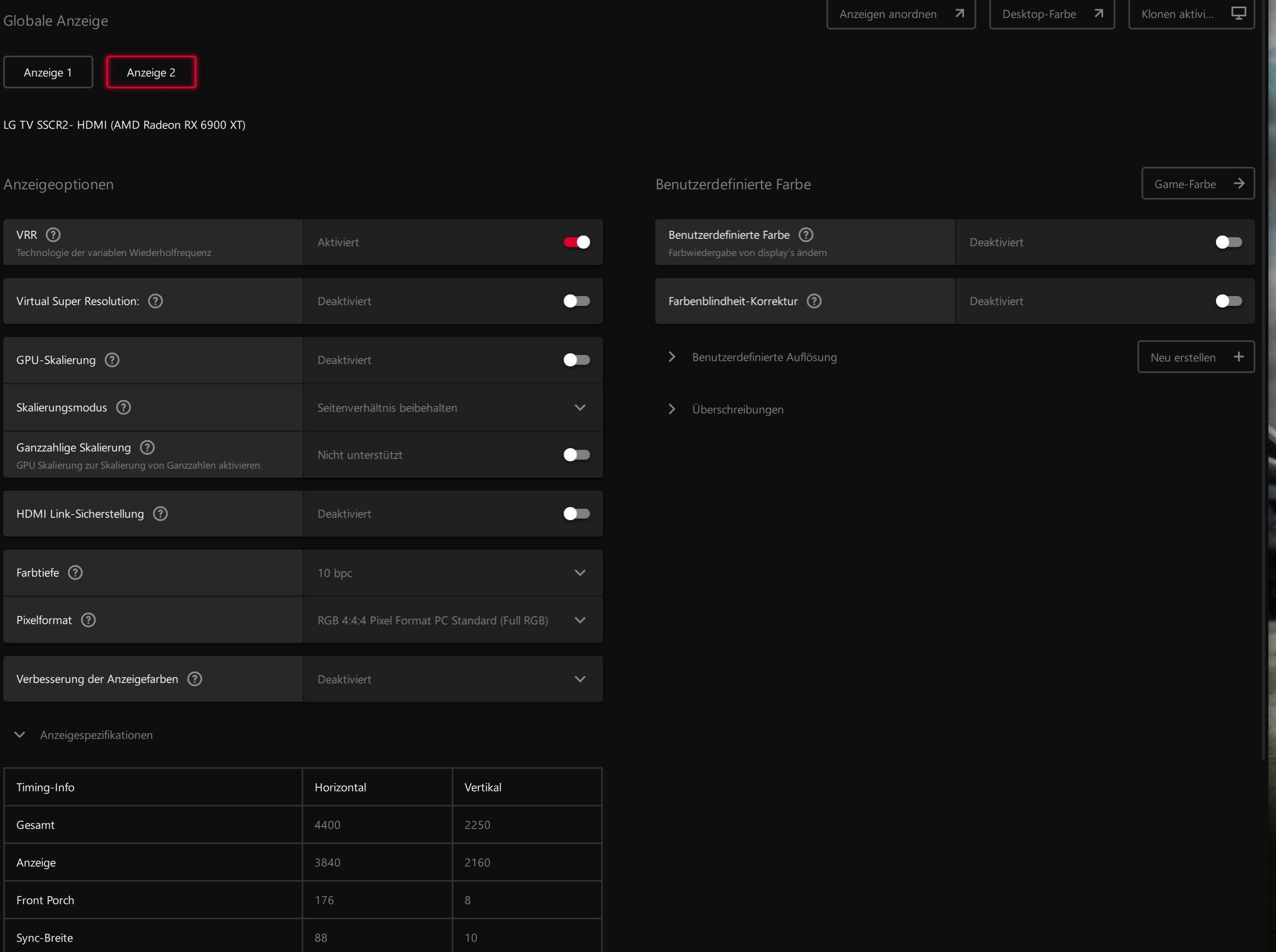Open Pixelformat RGB 4:4:4 dropdown
Screen dimensions: 1276x952
(452, 620)
